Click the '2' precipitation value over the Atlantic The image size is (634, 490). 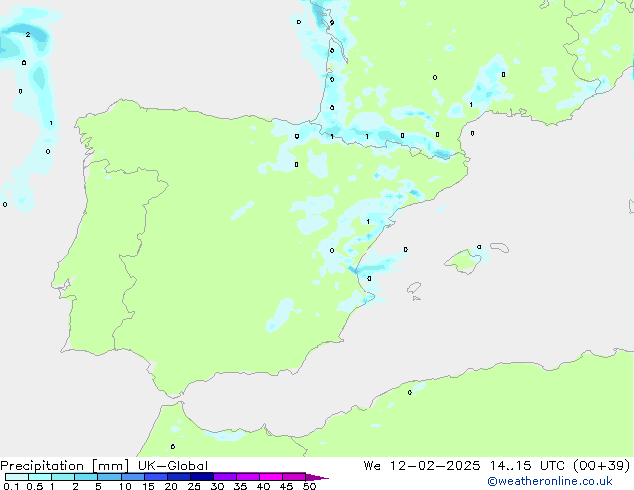[28, 35]
